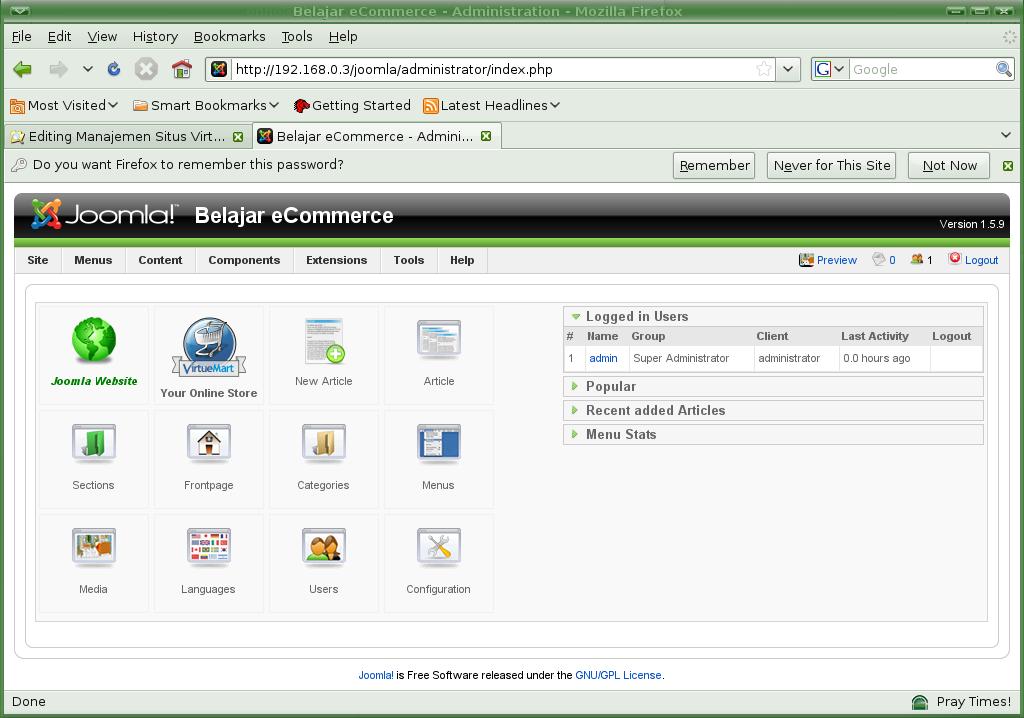This screenshot has height=718, width=1024.
Task: Click the Logout link
Action: pyautogui.click(x=980, y=260)
